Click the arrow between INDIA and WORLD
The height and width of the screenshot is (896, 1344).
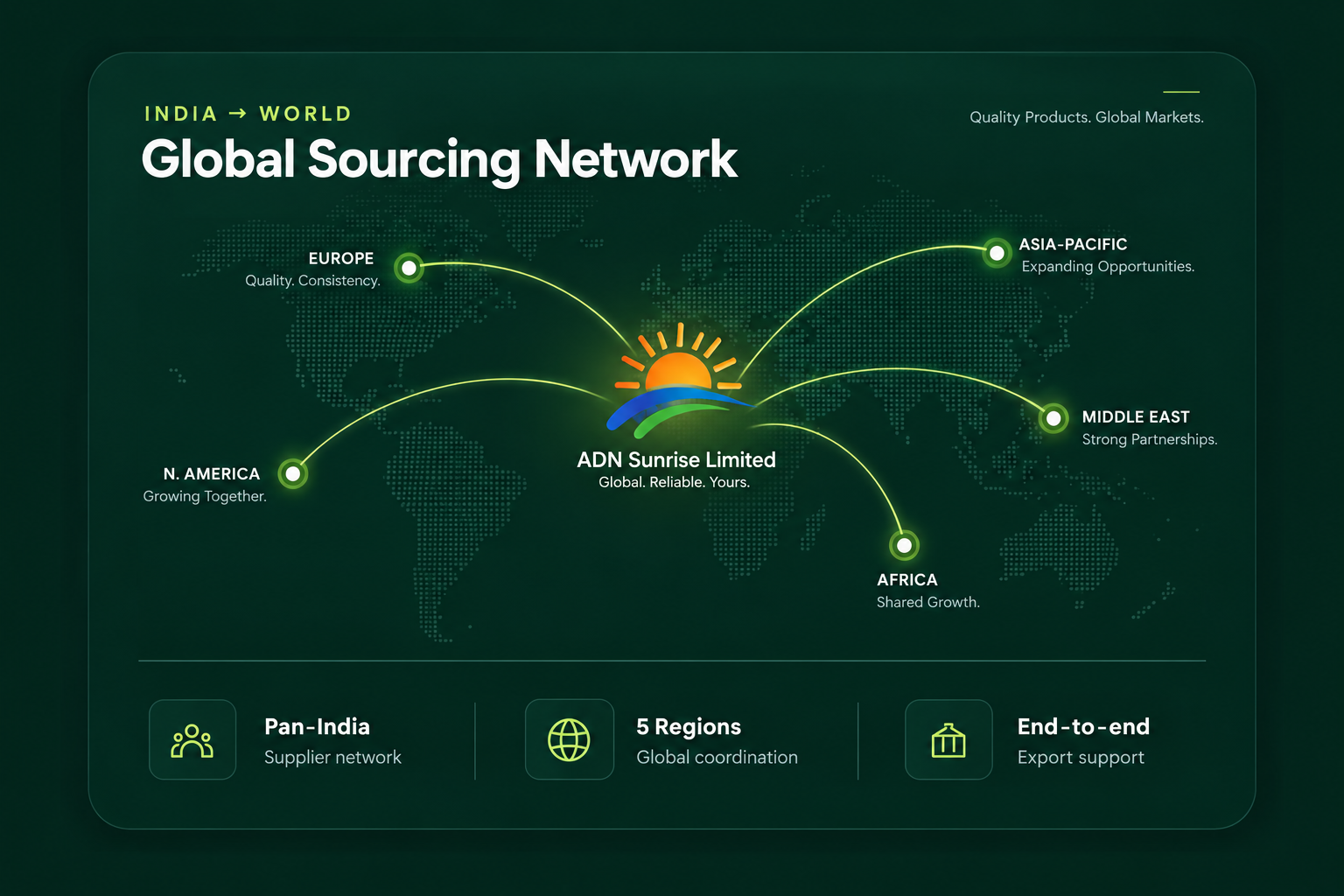238,114
